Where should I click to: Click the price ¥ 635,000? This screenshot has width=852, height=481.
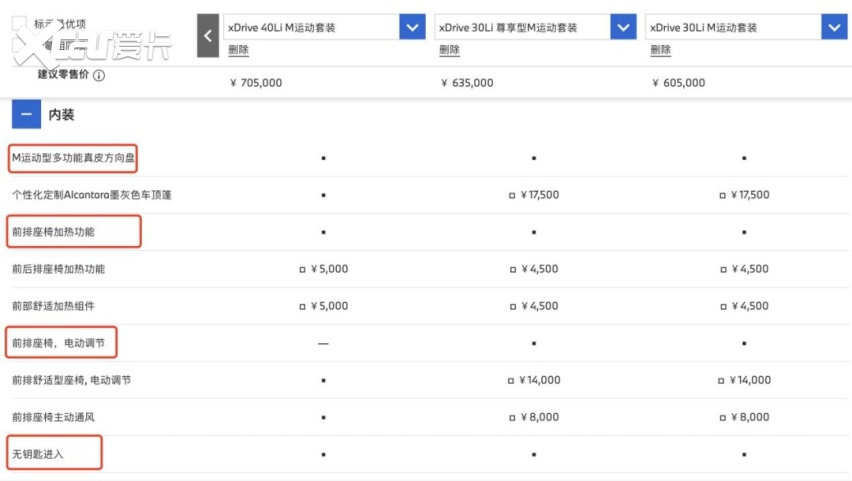coord(467,83)
